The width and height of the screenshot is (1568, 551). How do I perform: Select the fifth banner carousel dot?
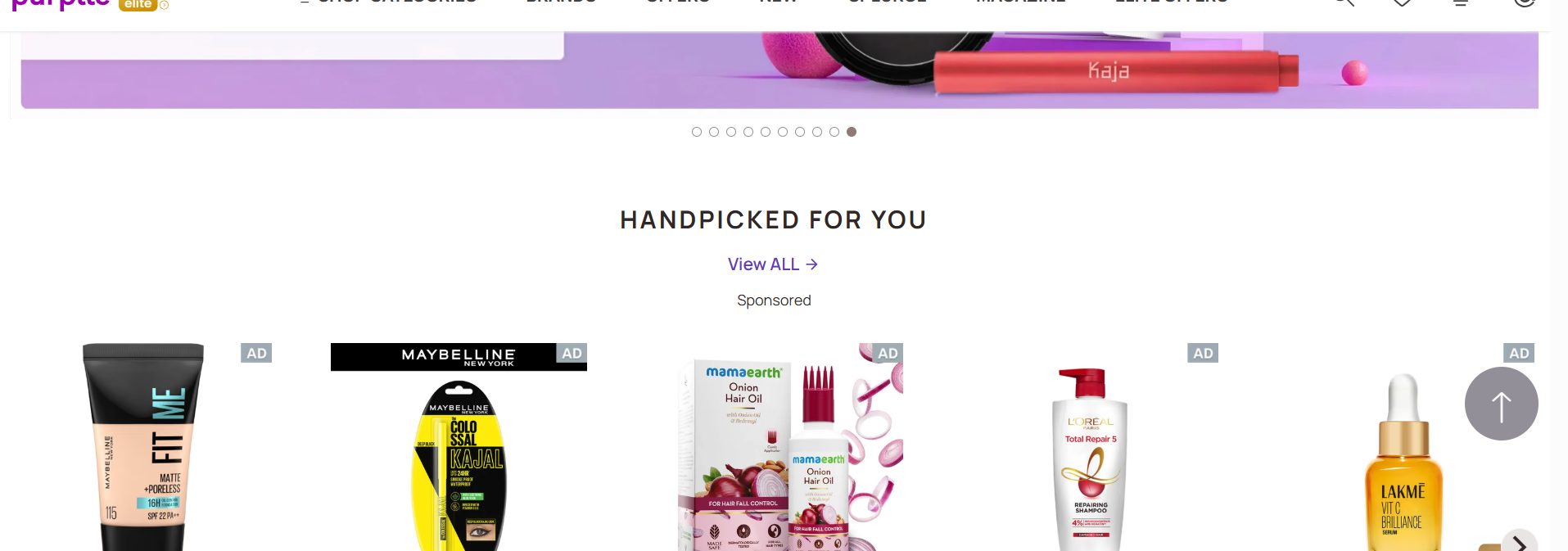click(766, 132)
